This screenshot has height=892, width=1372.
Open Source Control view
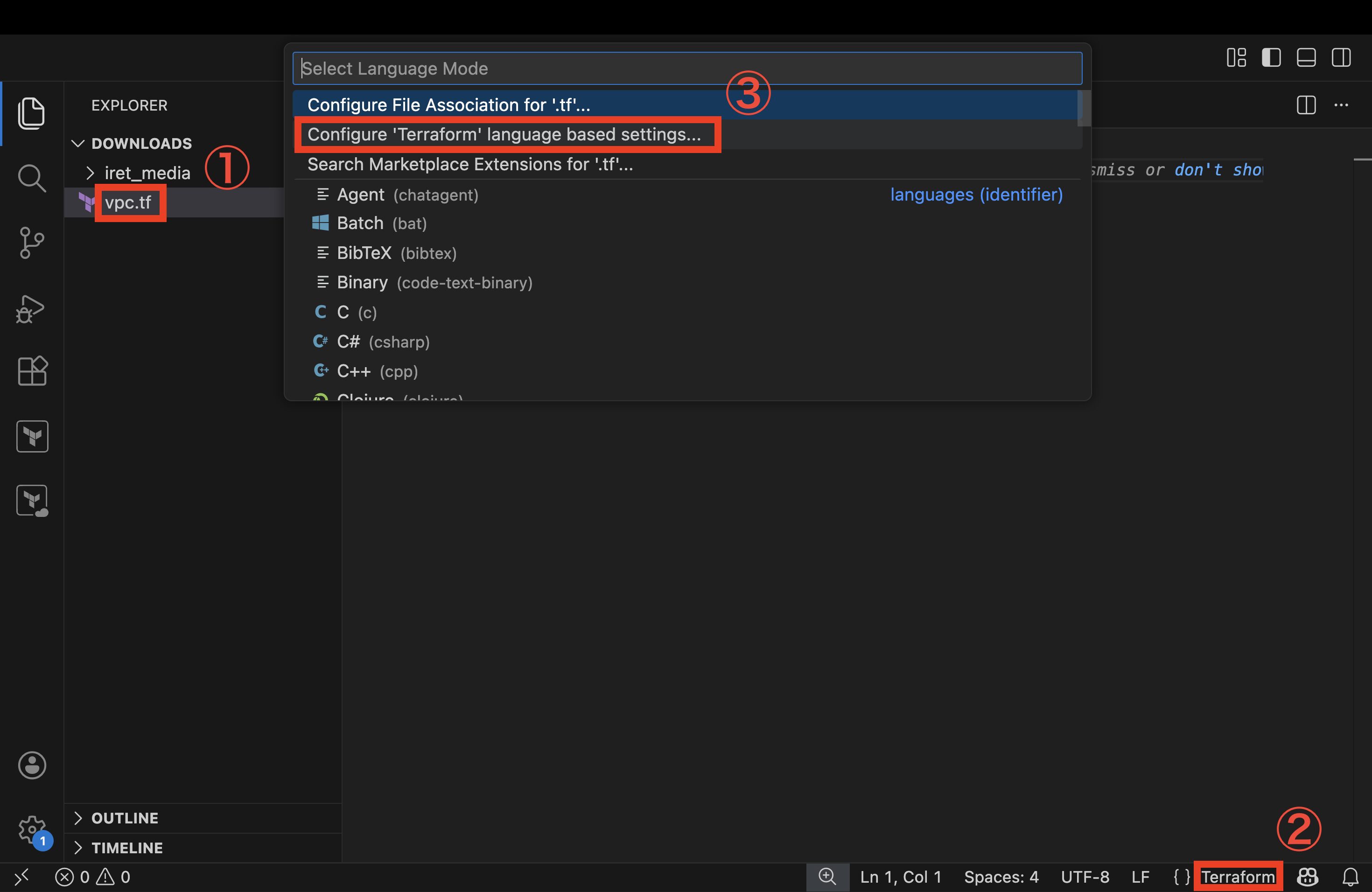31,243
